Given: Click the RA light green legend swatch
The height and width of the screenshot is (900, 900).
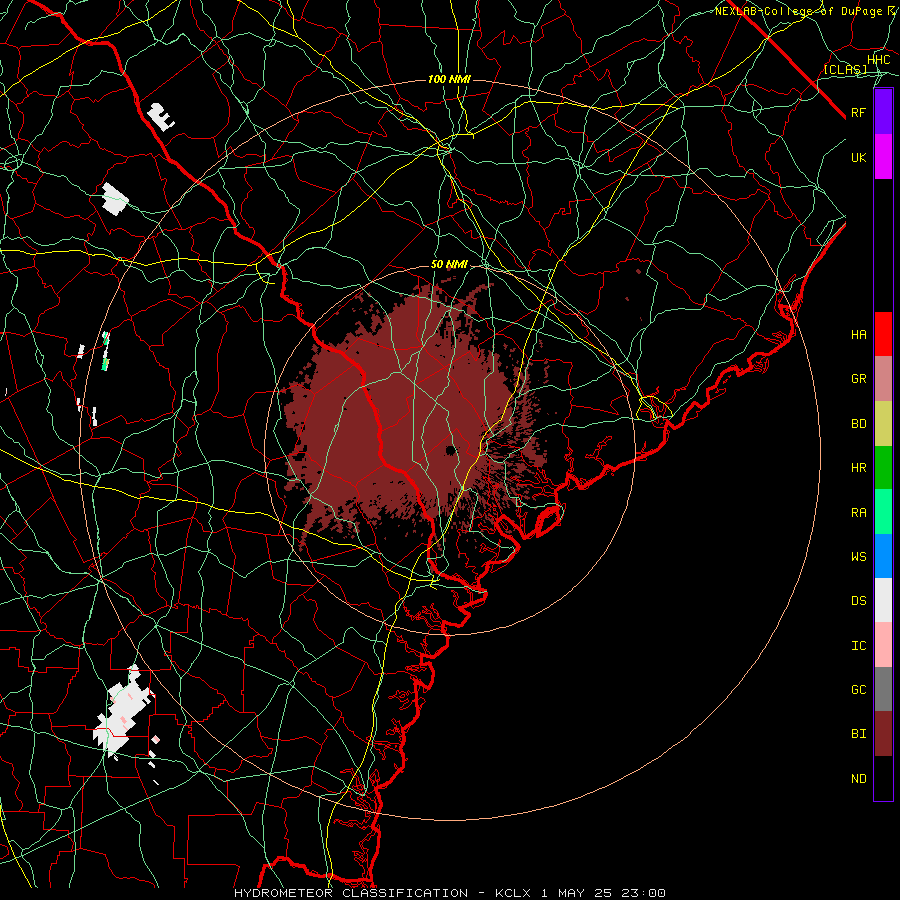Looking at the screenshot, I should 883,512.
